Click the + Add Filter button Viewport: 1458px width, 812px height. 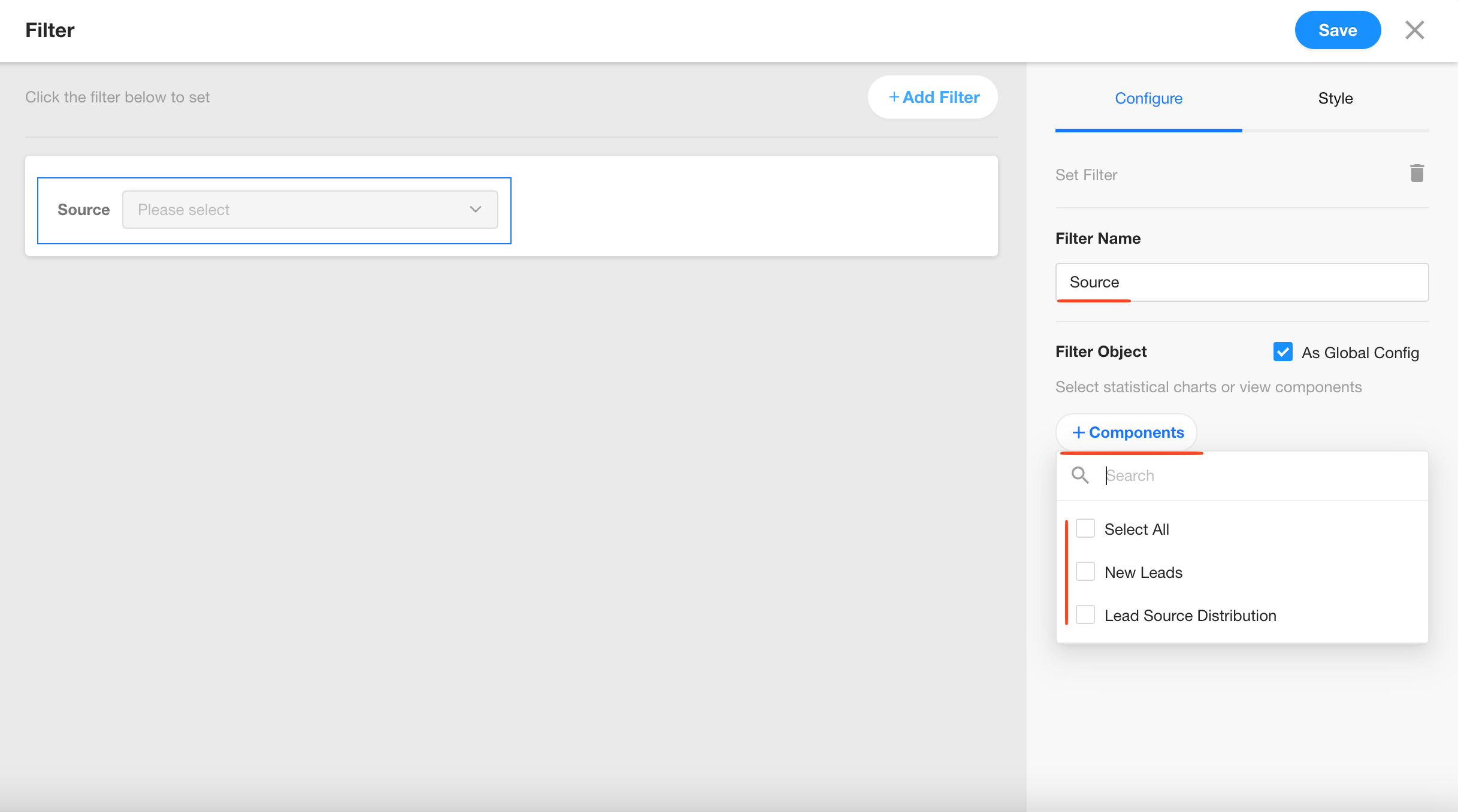pyautogui.click(x=933, y=97)
